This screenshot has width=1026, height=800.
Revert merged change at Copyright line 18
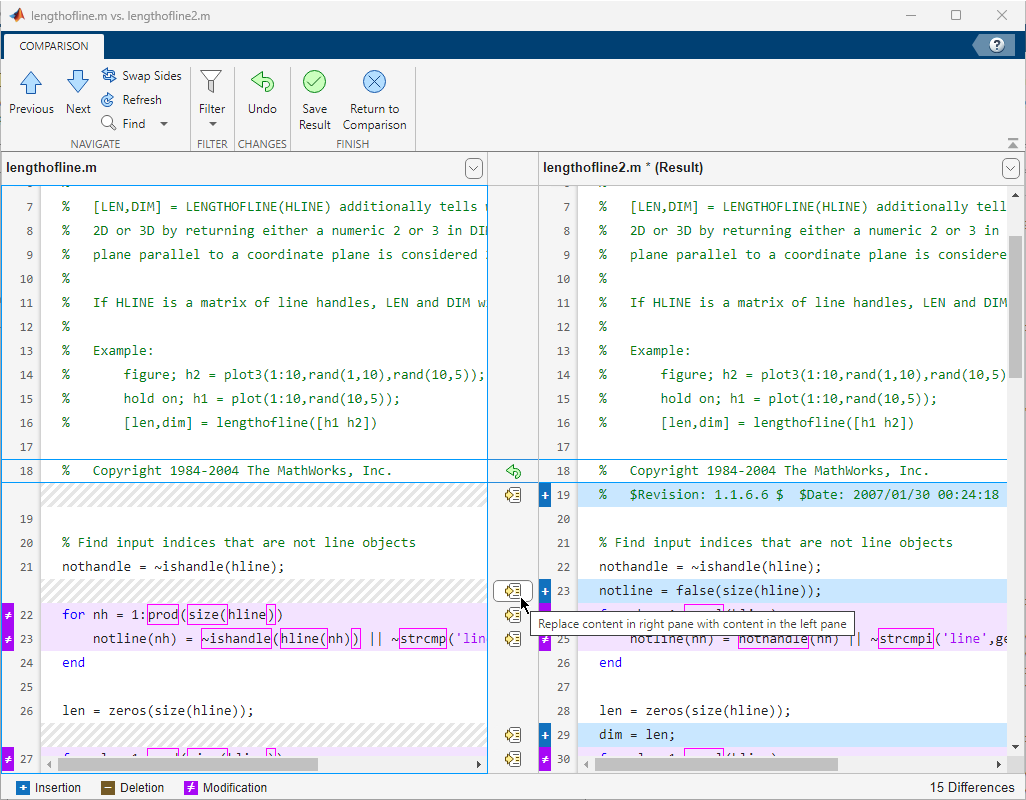click(x=513, y=471)
